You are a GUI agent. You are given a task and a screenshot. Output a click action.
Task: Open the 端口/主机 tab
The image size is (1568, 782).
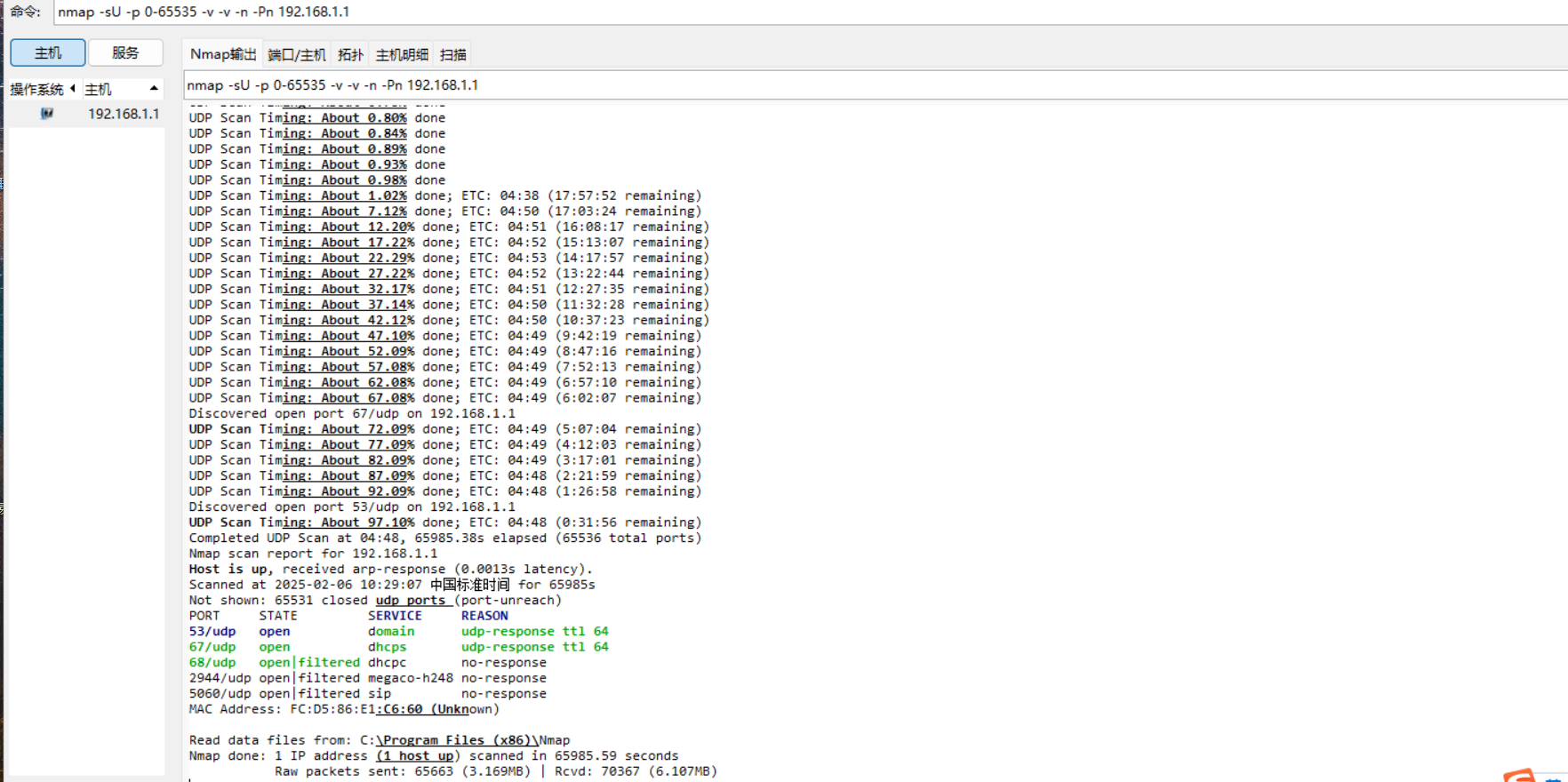click(297, 55)
